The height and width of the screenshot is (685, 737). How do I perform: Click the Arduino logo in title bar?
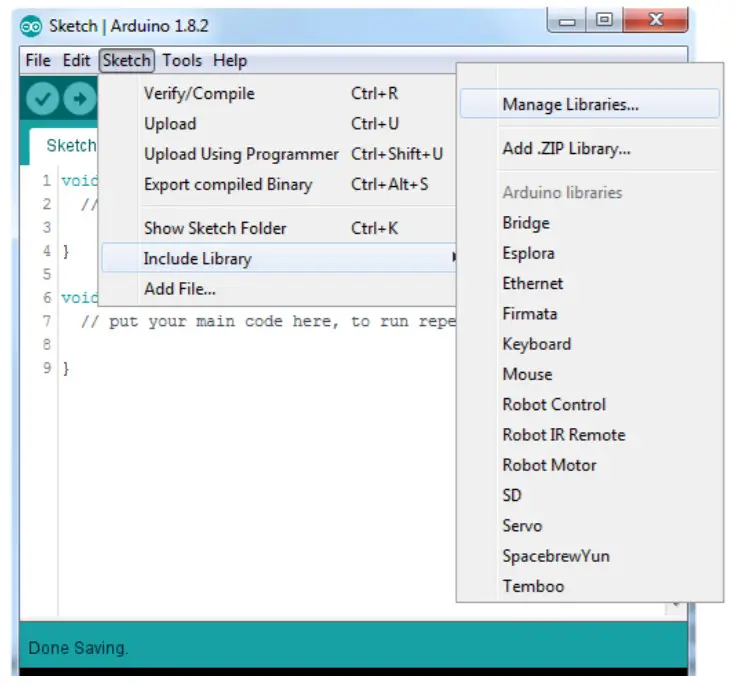31,26
